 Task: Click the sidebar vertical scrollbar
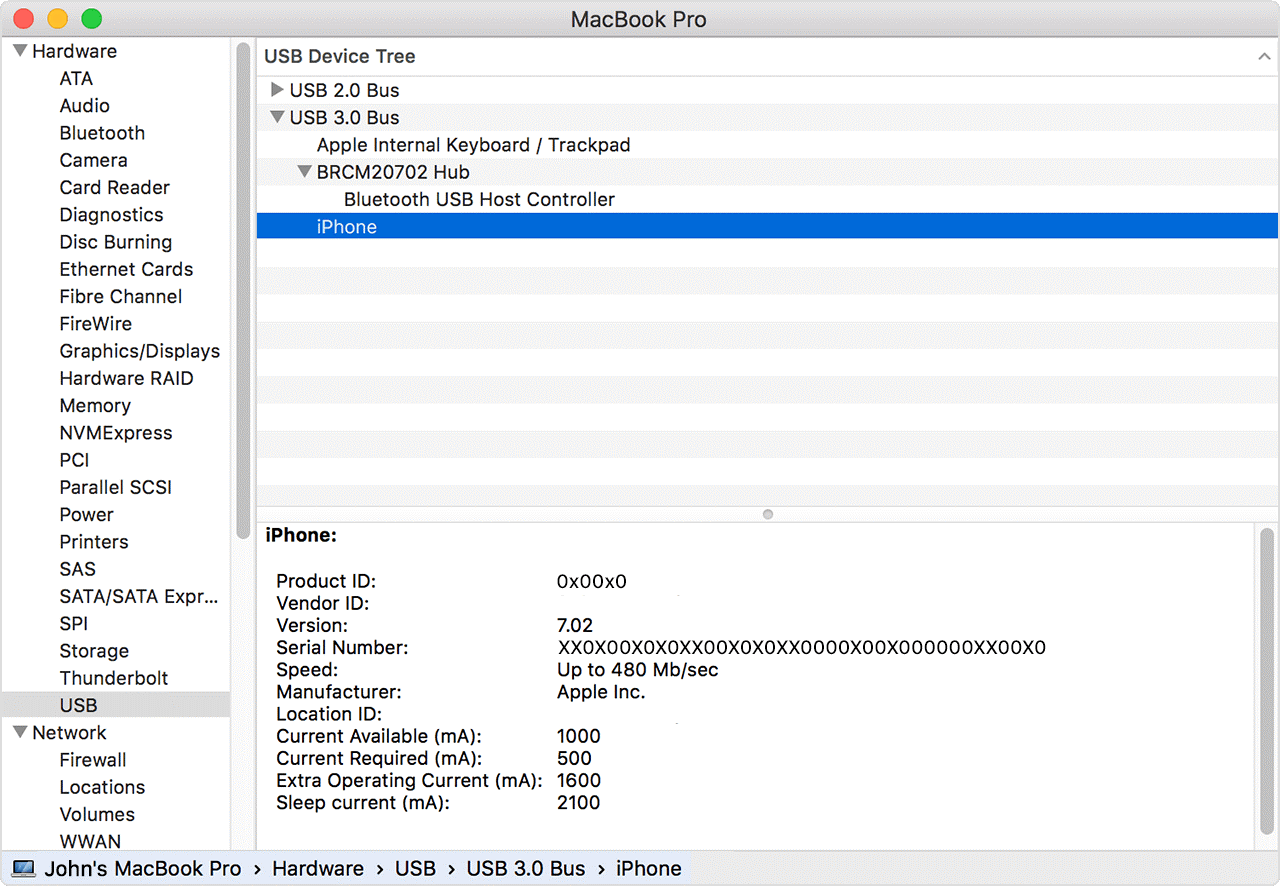click(x=243, y=290)
